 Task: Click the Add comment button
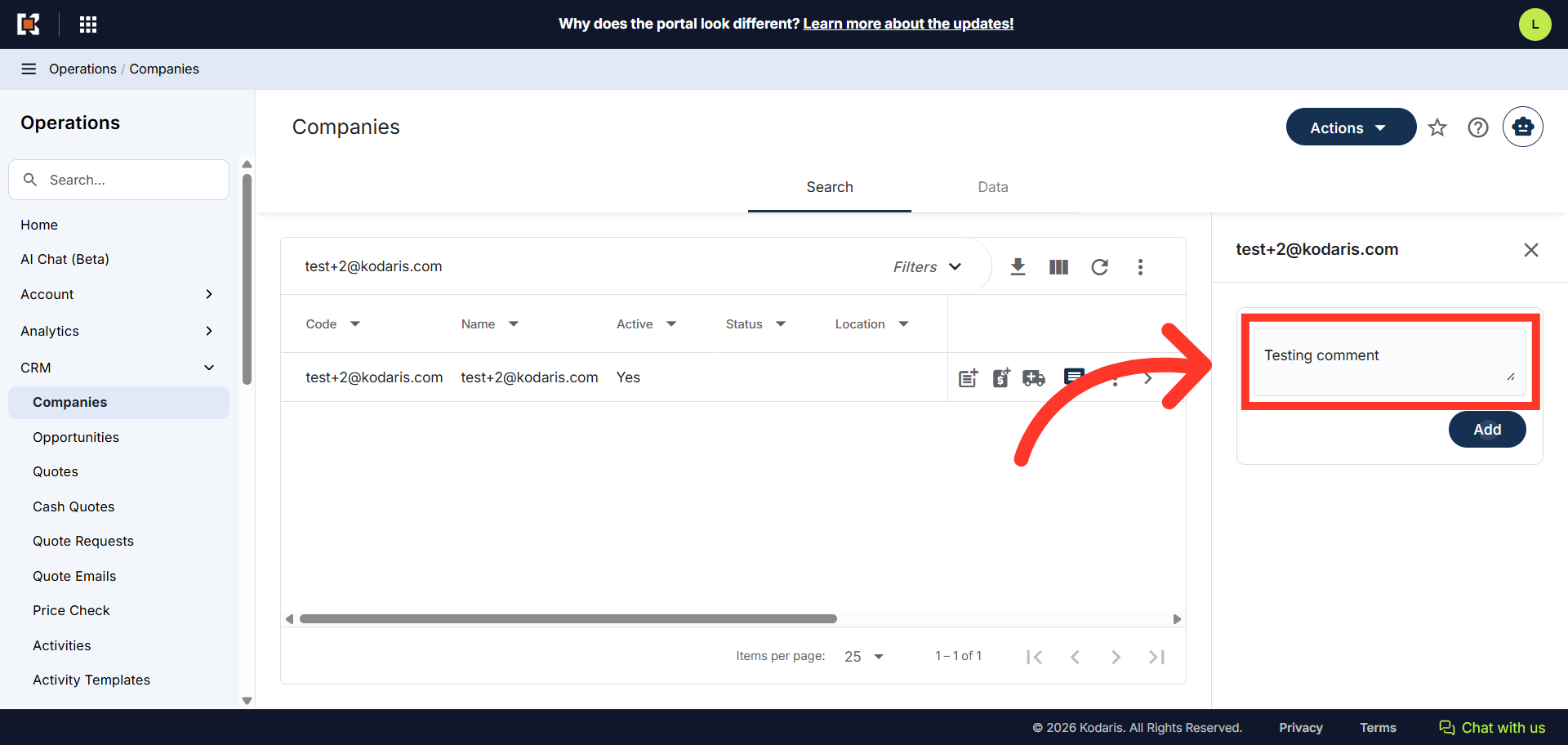[1487, 429]
